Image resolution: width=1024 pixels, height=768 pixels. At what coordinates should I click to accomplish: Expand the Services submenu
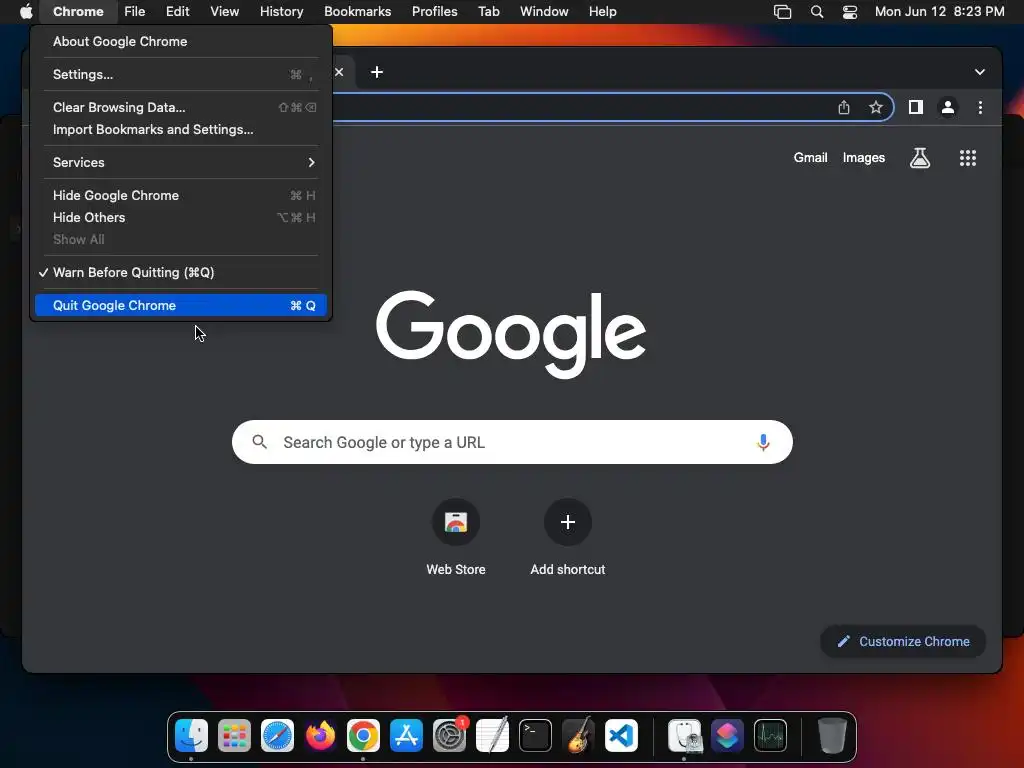click(181, 162)
